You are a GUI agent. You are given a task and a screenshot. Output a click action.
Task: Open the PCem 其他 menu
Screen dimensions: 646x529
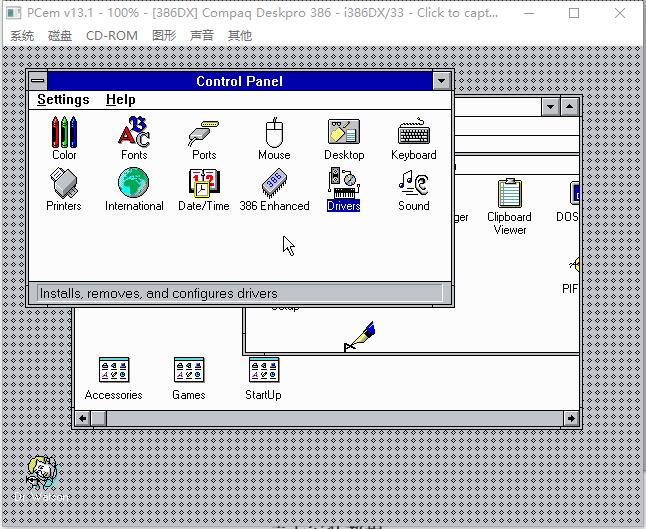pyautogui.click(x=240, y=36)
